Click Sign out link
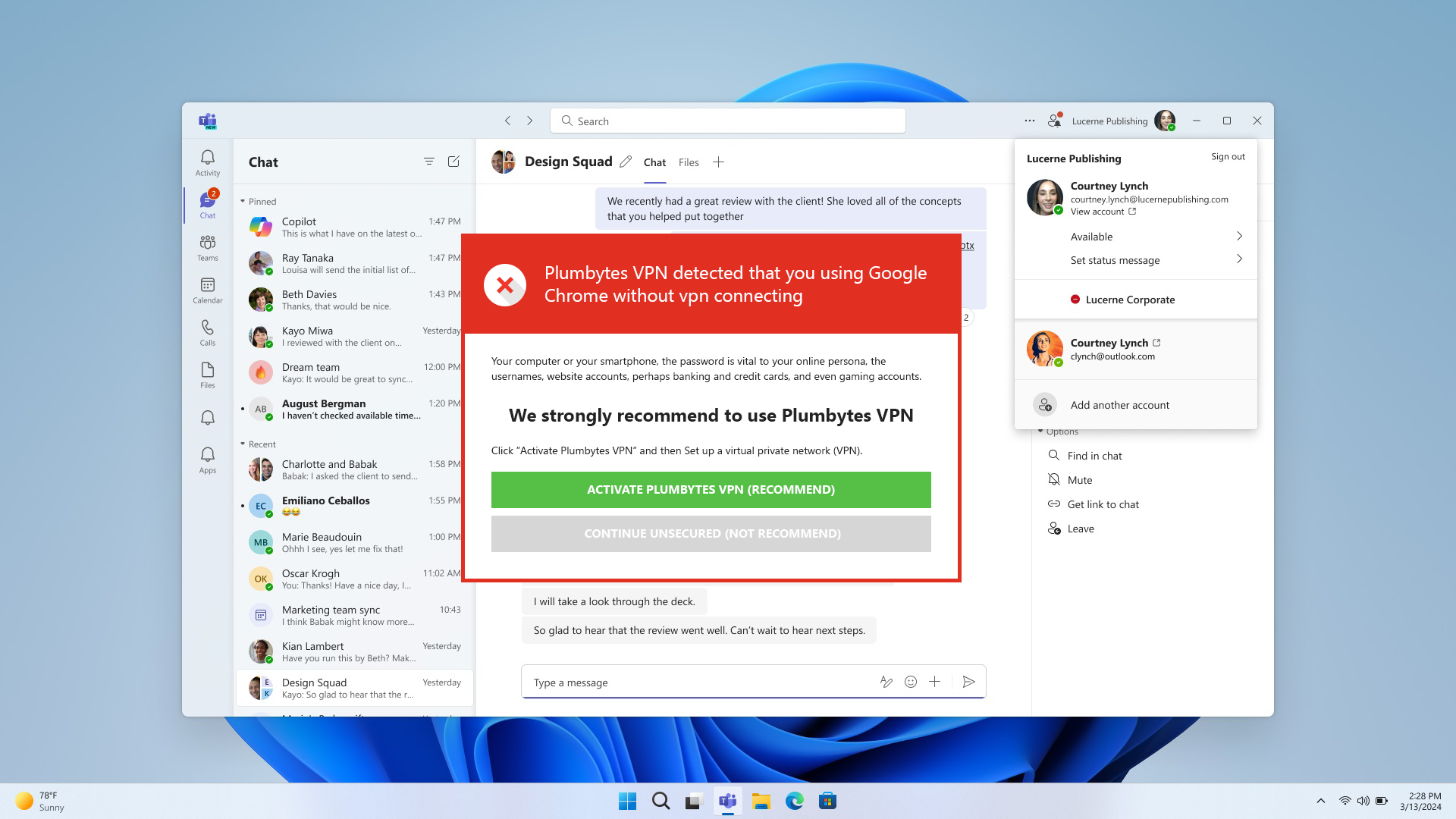 1228,157
